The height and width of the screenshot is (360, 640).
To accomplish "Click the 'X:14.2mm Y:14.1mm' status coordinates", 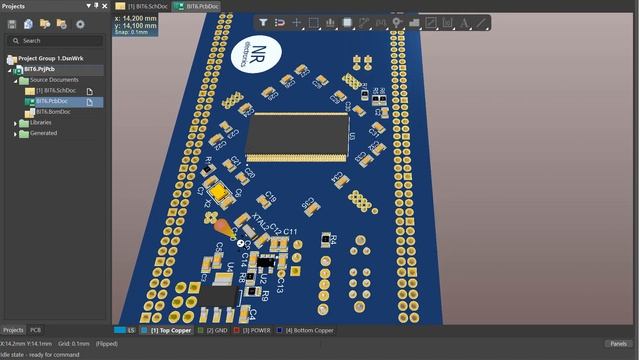I will tap(26, 344).
